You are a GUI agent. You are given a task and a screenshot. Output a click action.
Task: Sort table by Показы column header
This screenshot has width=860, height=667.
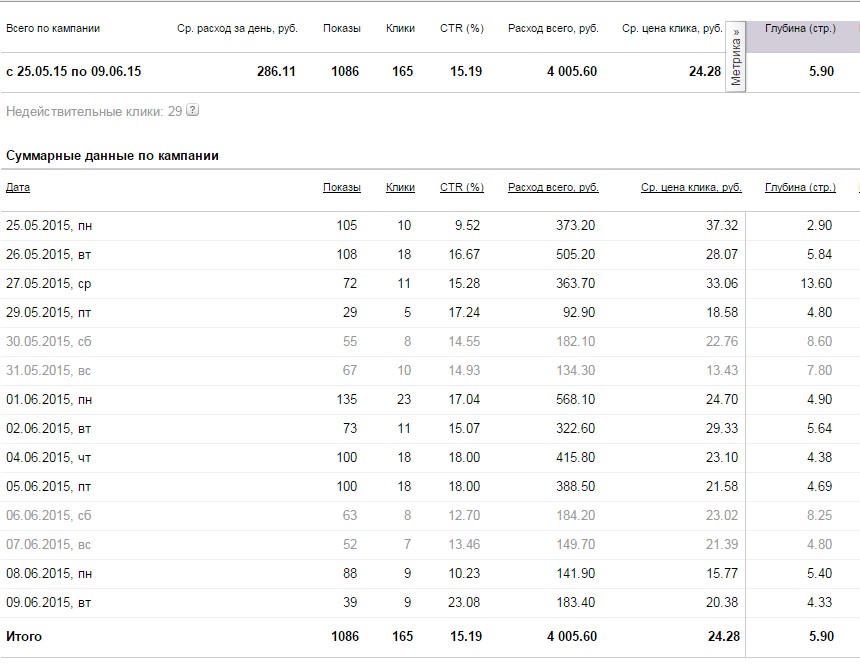341,187
